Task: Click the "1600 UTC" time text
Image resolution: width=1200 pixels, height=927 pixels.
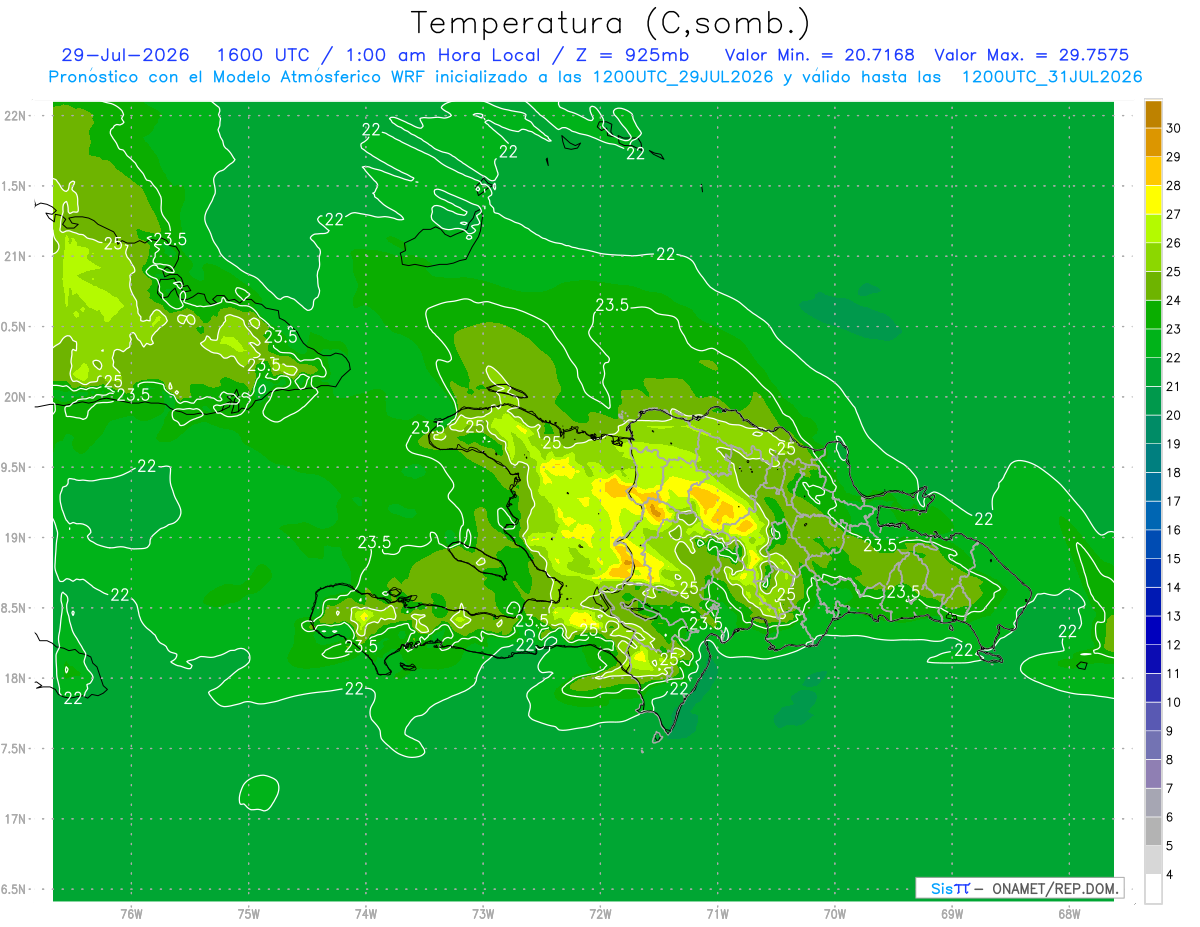Action: click(262, 55)
